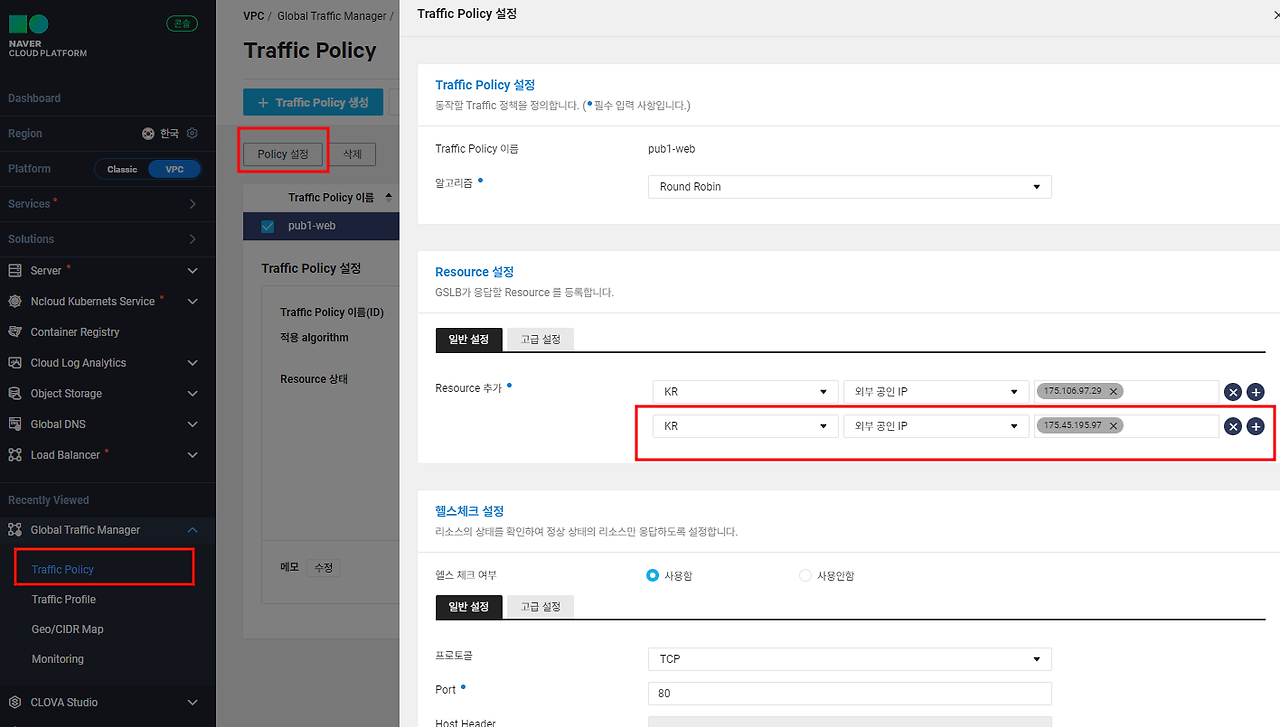Screen dimensions: 1280x727
Task: Delete the first resource row with X button
Action: 1233,392
